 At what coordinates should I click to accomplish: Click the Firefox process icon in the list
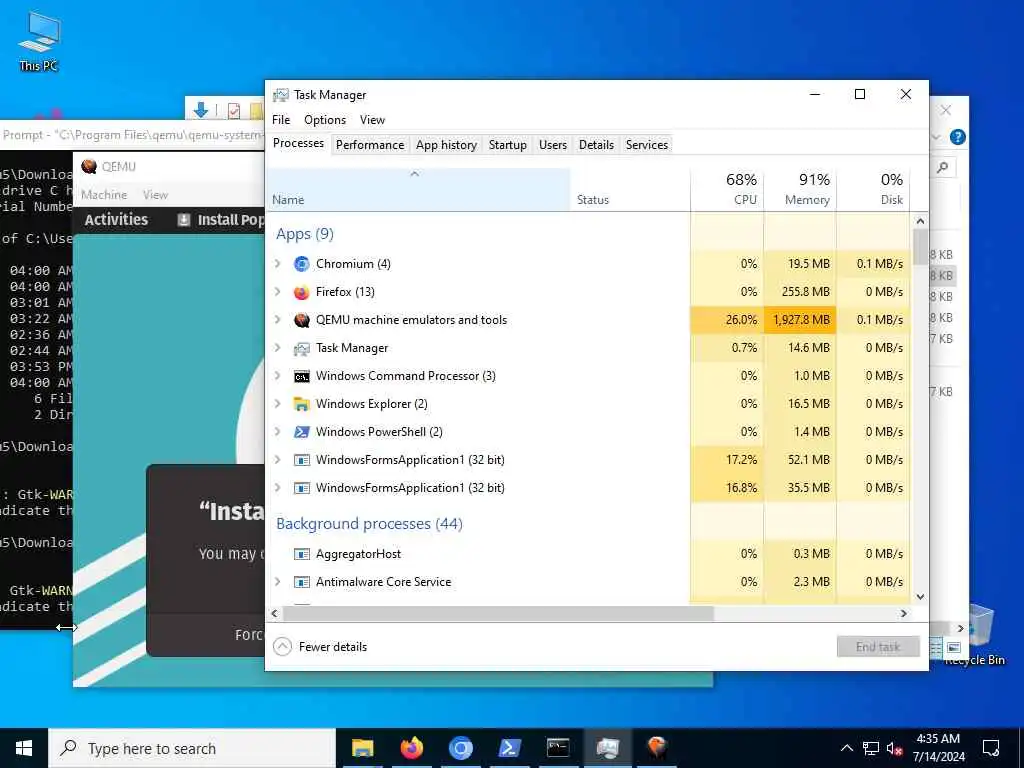point(301,292)
